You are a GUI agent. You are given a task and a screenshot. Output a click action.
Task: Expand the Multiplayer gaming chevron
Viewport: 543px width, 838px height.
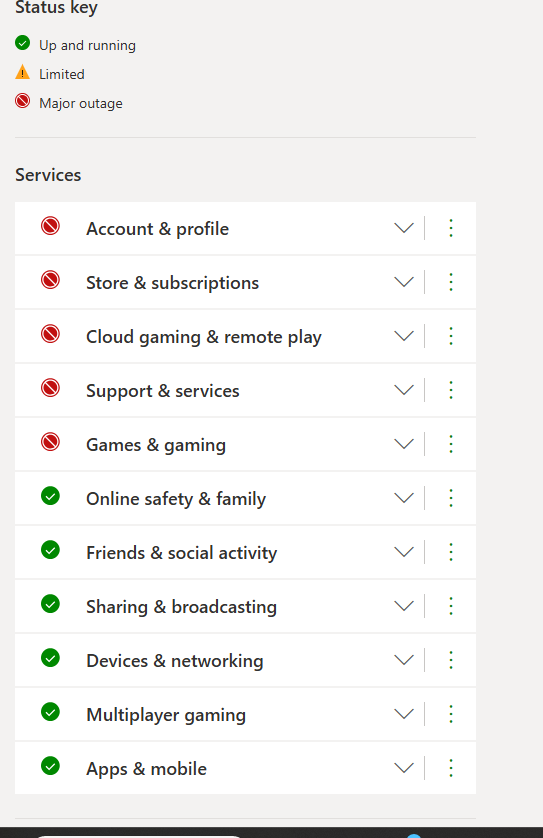point(404,714)
